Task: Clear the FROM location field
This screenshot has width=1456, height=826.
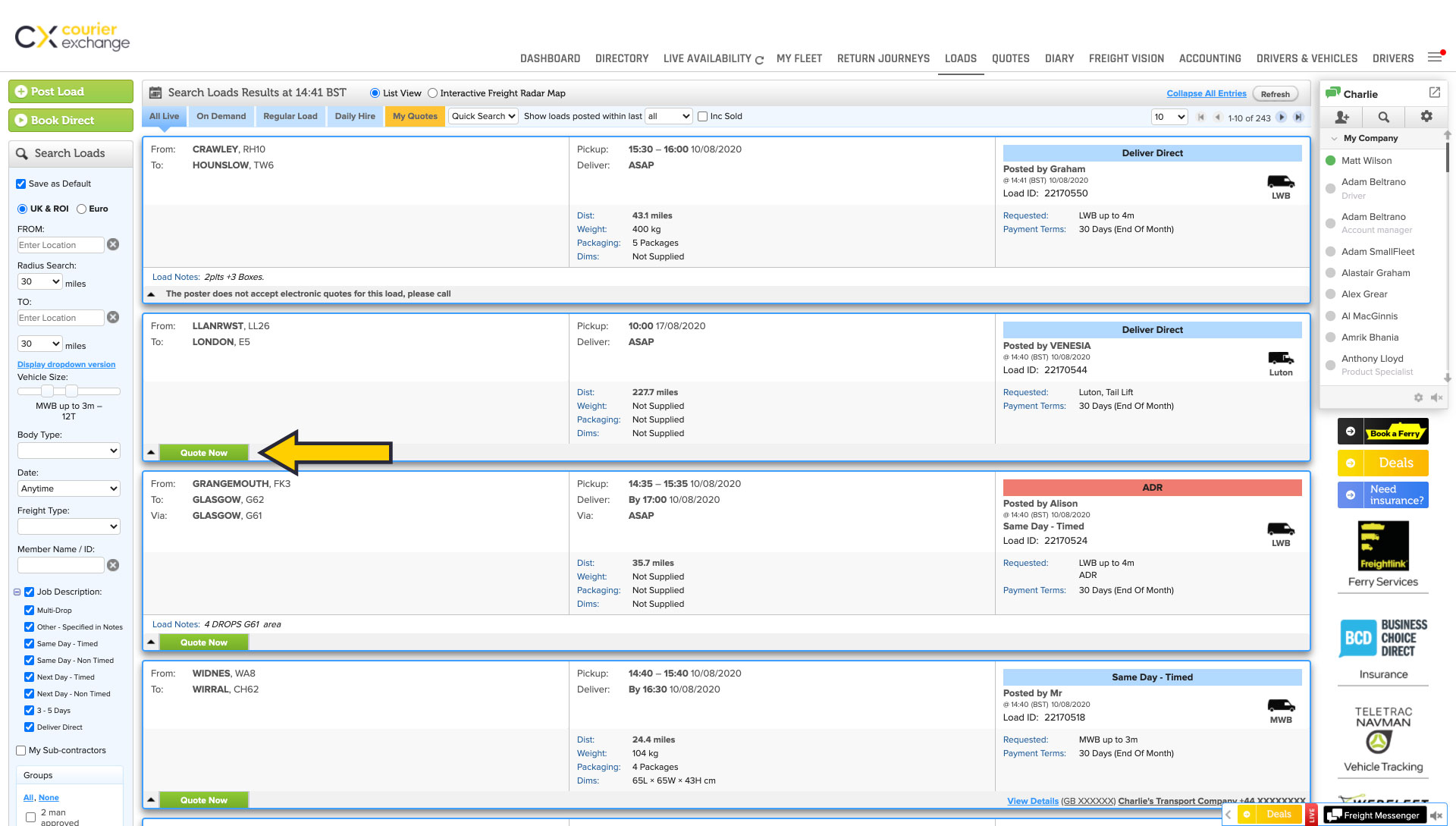Action: point(113,244)
